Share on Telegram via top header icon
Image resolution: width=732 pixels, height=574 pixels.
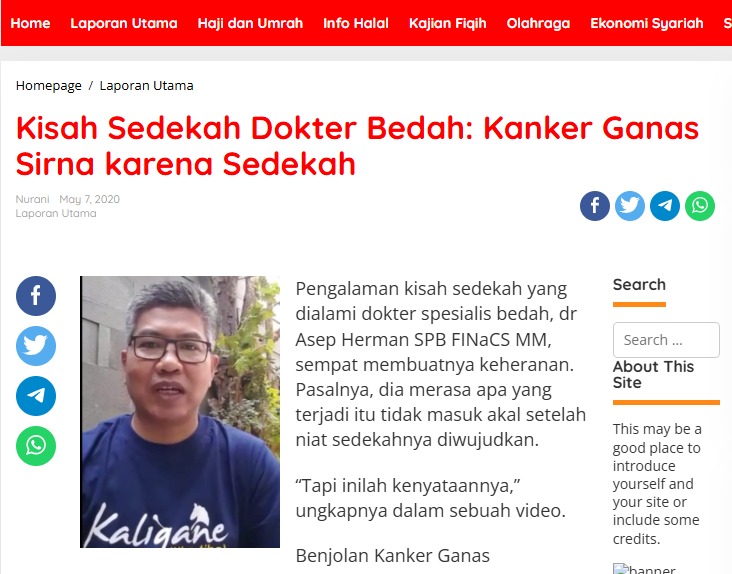[665, 206]
